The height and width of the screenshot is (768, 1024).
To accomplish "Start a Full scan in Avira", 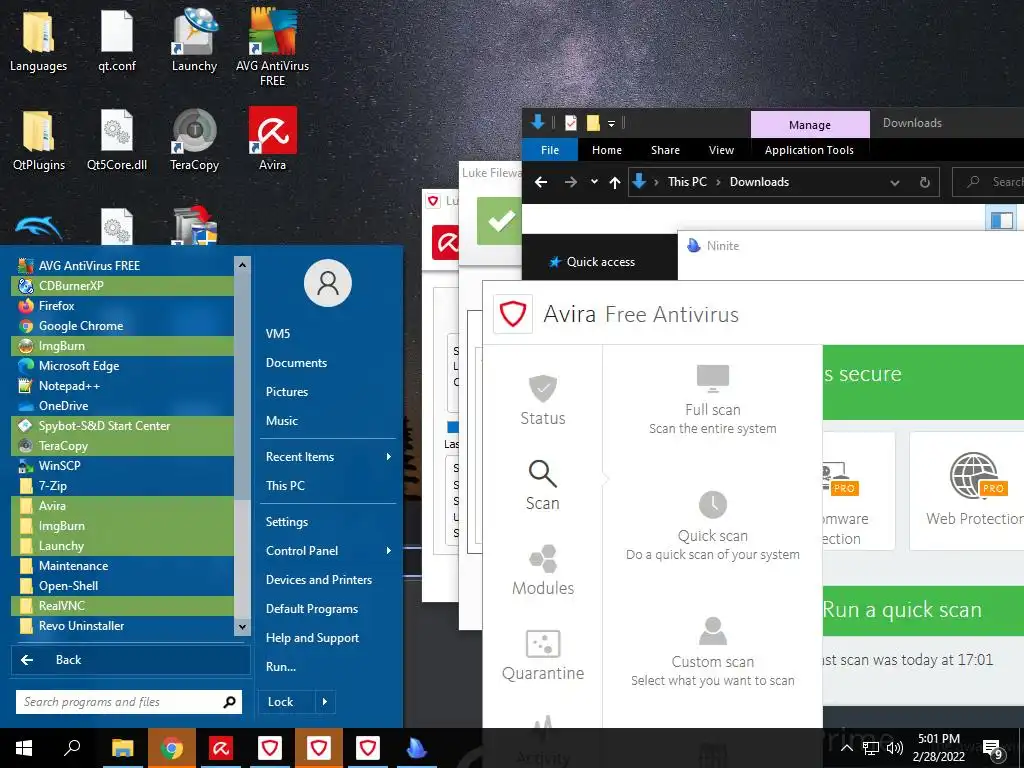I will [x=712, y=400].
